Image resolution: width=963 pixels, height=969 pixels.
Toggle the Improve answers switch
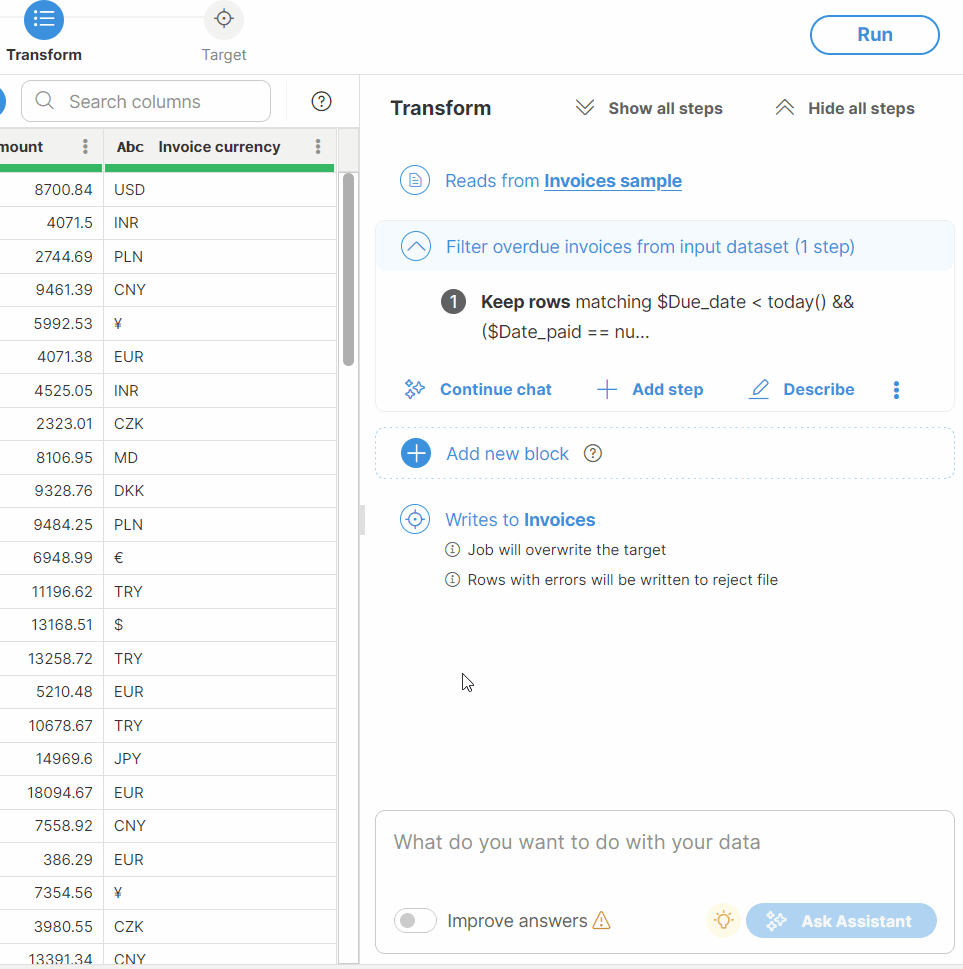click(415, 921)
